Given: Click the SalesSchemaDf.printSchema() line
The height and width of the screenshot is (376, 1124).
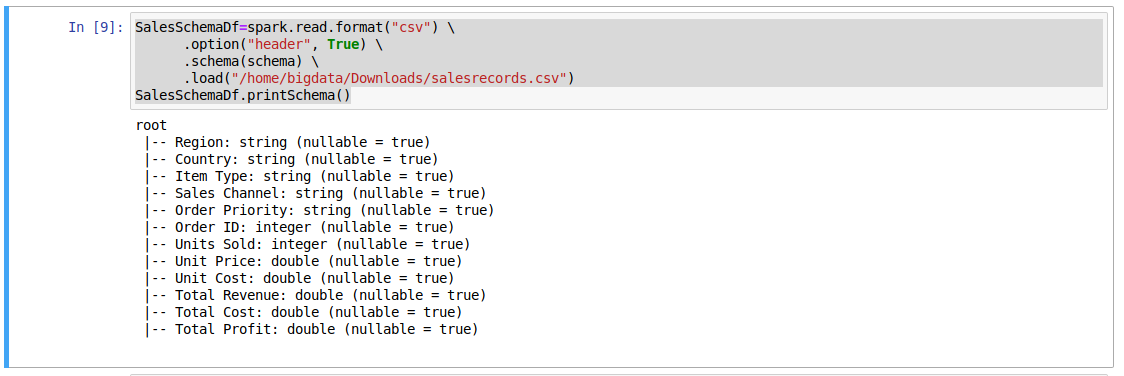Looking at the screenshot, I should point(243,95).
